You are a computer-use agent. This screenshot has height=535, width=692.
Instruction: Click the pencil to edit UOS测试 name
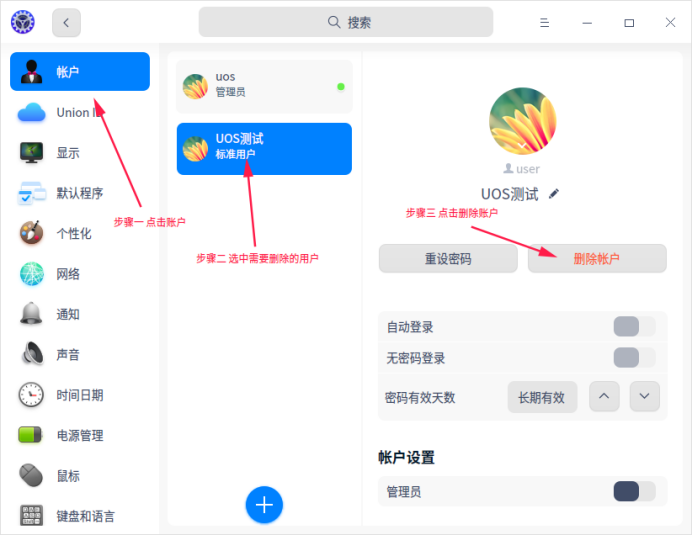tap(554, 193)
